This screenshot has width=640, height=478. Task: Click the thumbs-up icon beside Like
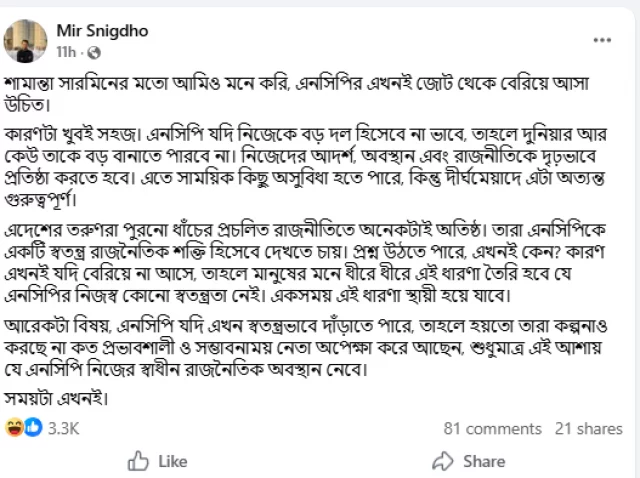(x=139, y=461)
